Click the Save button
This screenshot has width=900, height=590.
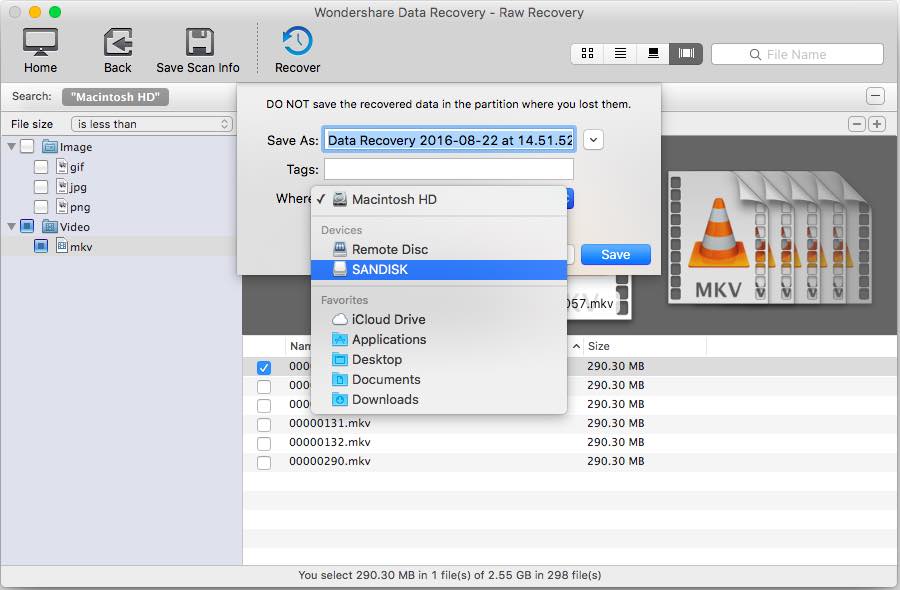(x=615, y=254)
